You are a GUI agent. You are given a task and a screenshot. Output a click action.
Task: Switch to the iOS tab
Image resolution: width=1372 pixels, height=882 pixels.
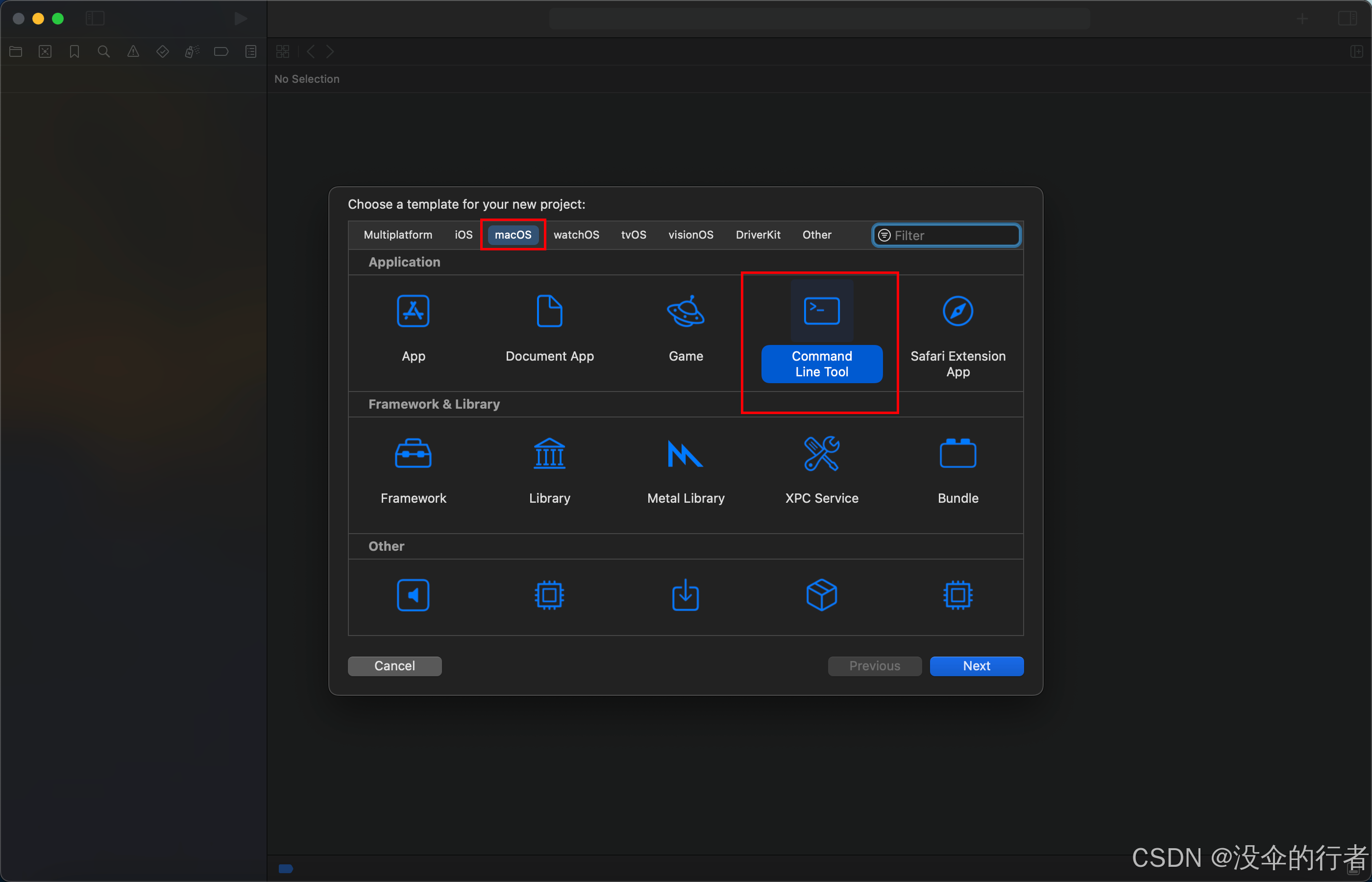point(463,235)
